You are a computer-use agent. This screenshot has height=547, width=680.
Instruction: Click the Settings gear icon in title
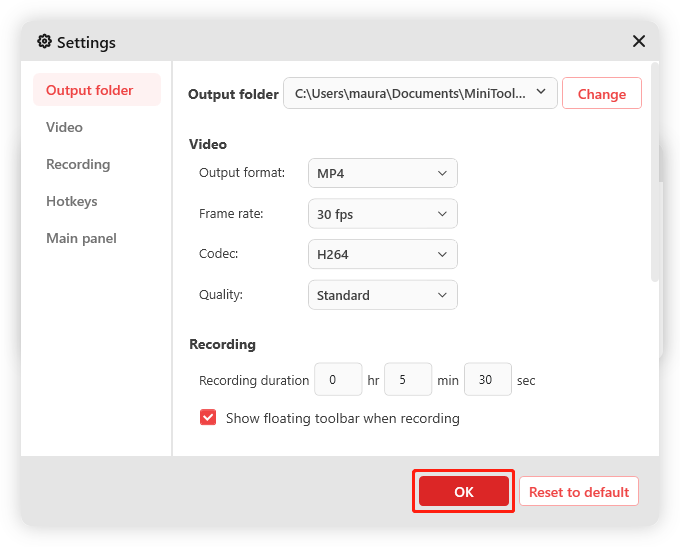coord(44,42)
